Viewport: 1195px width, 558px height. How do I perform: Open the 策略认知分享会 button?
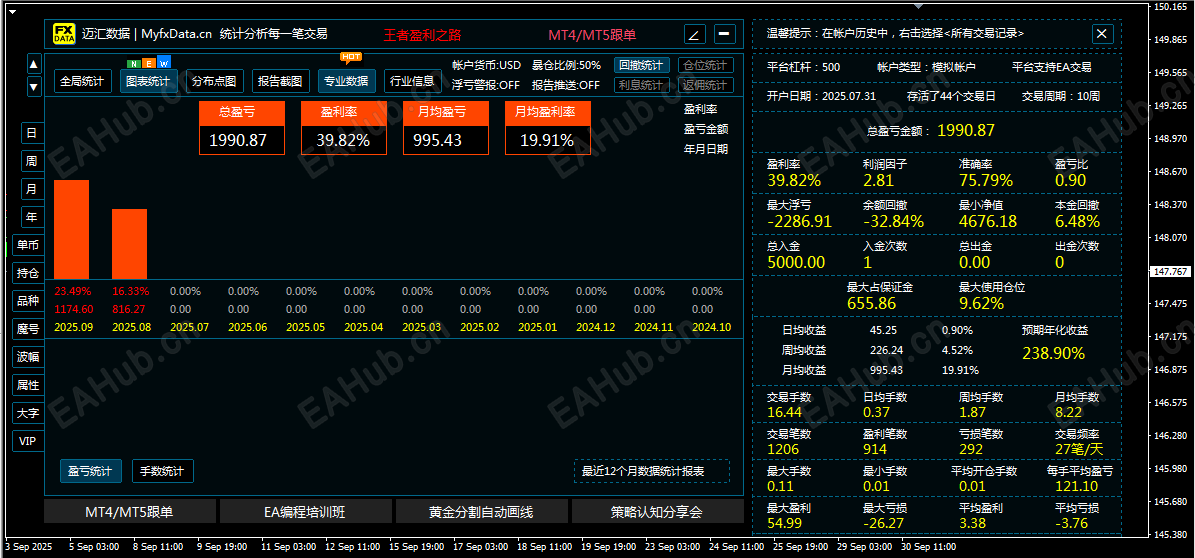658,512
